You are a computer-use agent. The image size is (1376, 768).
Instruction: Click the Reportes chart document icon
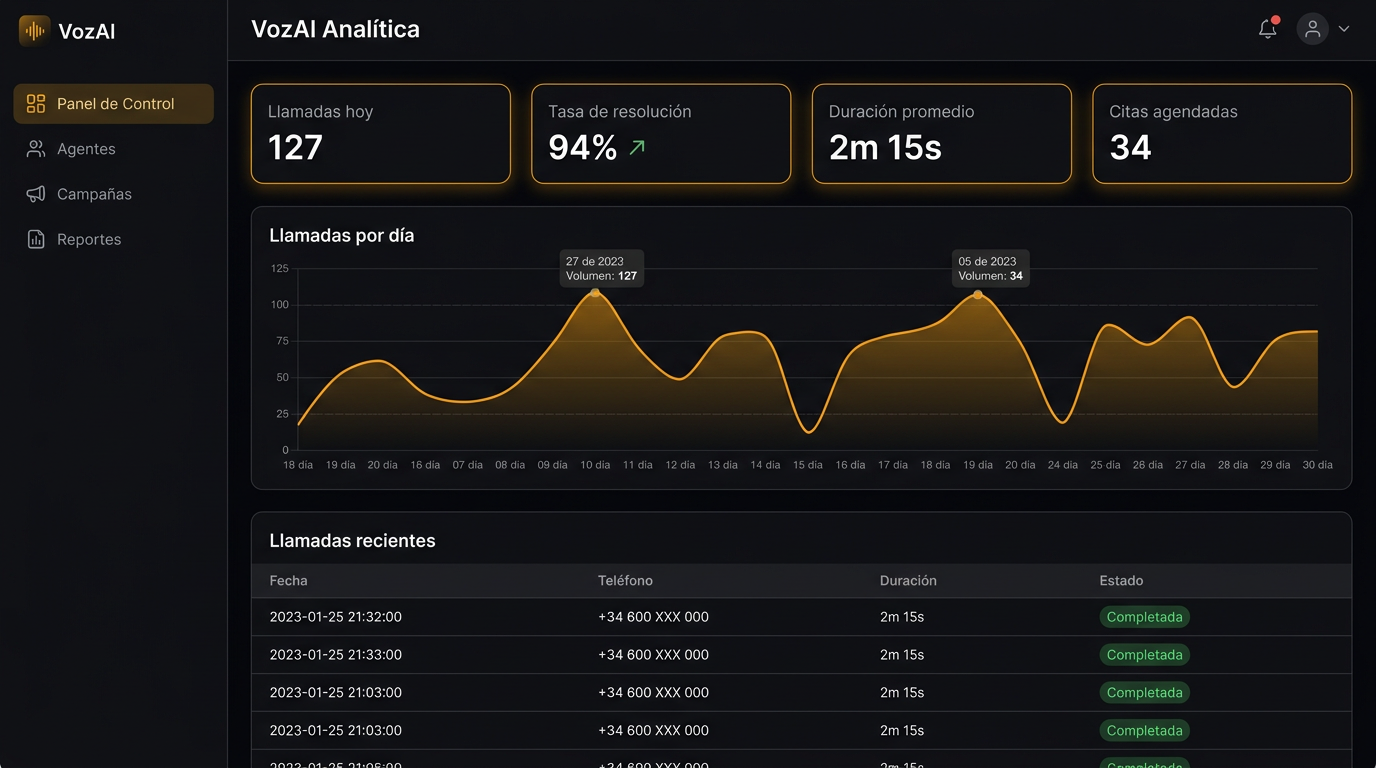tap(36, 239)
